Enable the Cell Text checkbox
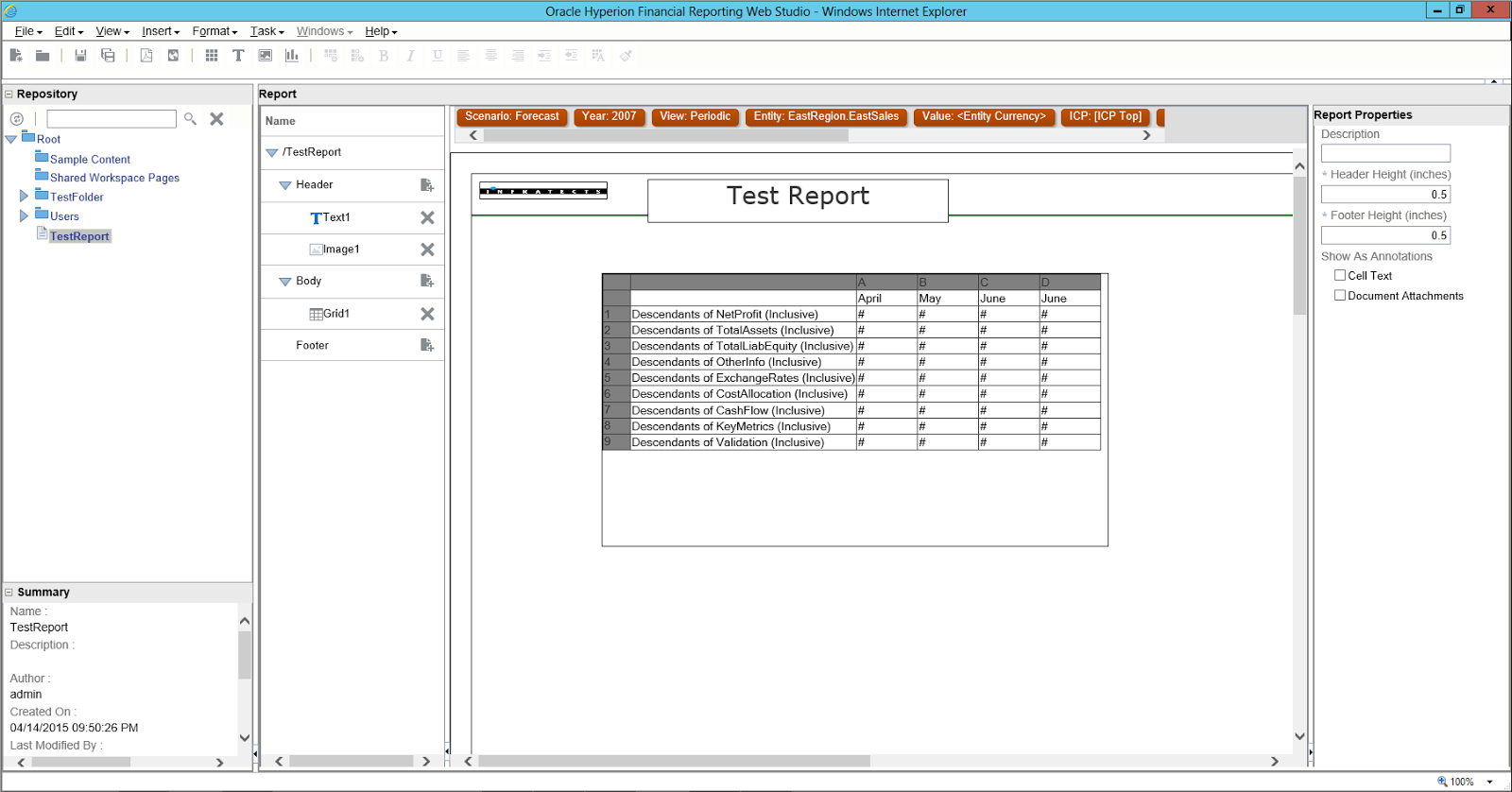 coord(1340,275)
